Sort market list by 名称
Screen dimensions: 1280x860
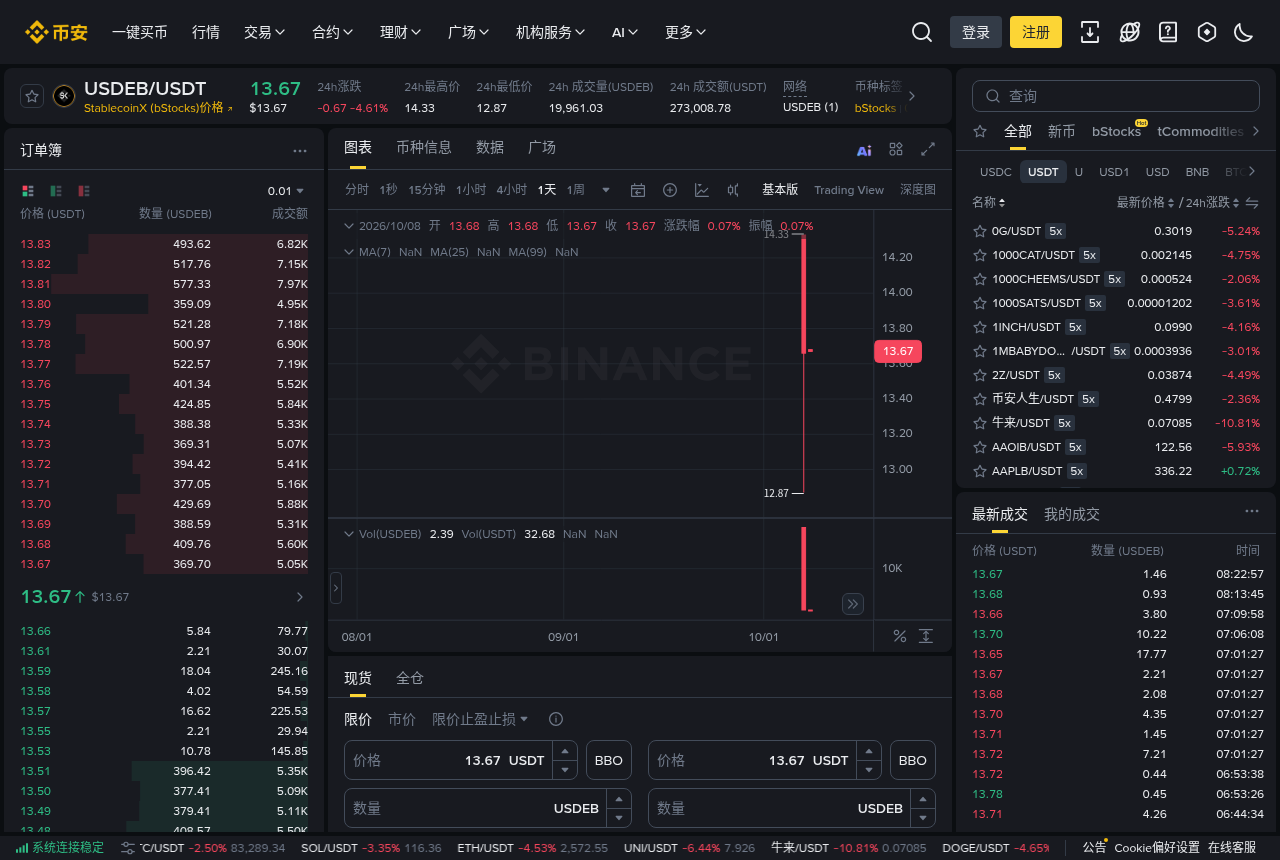point(989,202)
